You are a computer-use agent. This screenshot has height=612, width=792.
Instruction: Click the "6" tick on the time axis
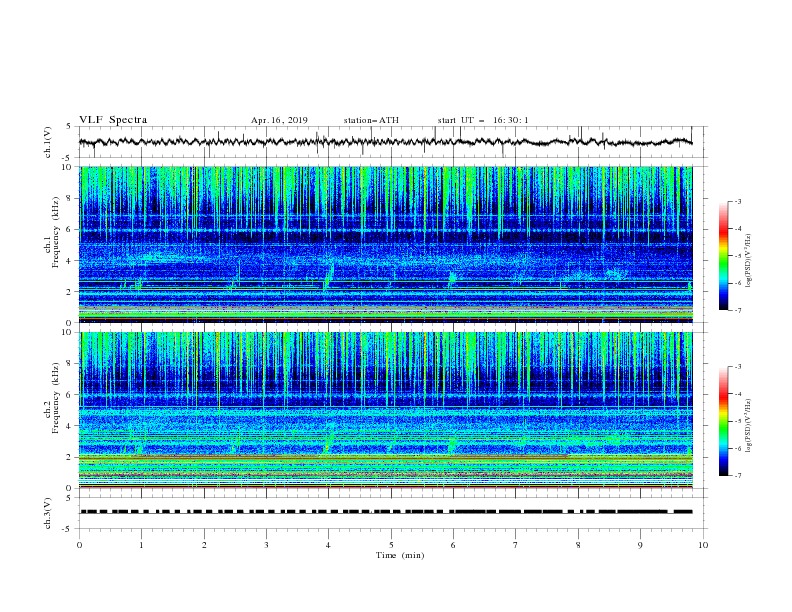(x=453, y=545)
